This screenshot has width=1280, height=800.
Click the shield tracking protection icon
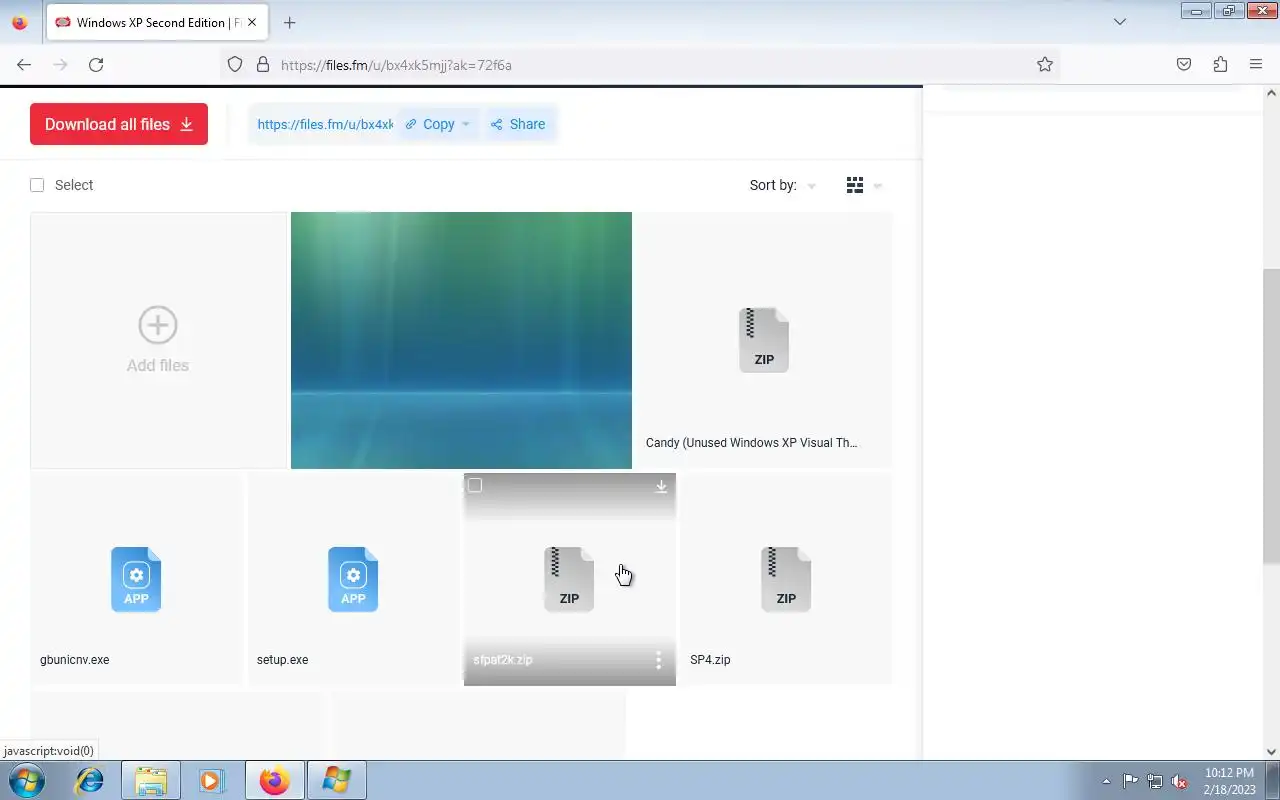[235, 65]
